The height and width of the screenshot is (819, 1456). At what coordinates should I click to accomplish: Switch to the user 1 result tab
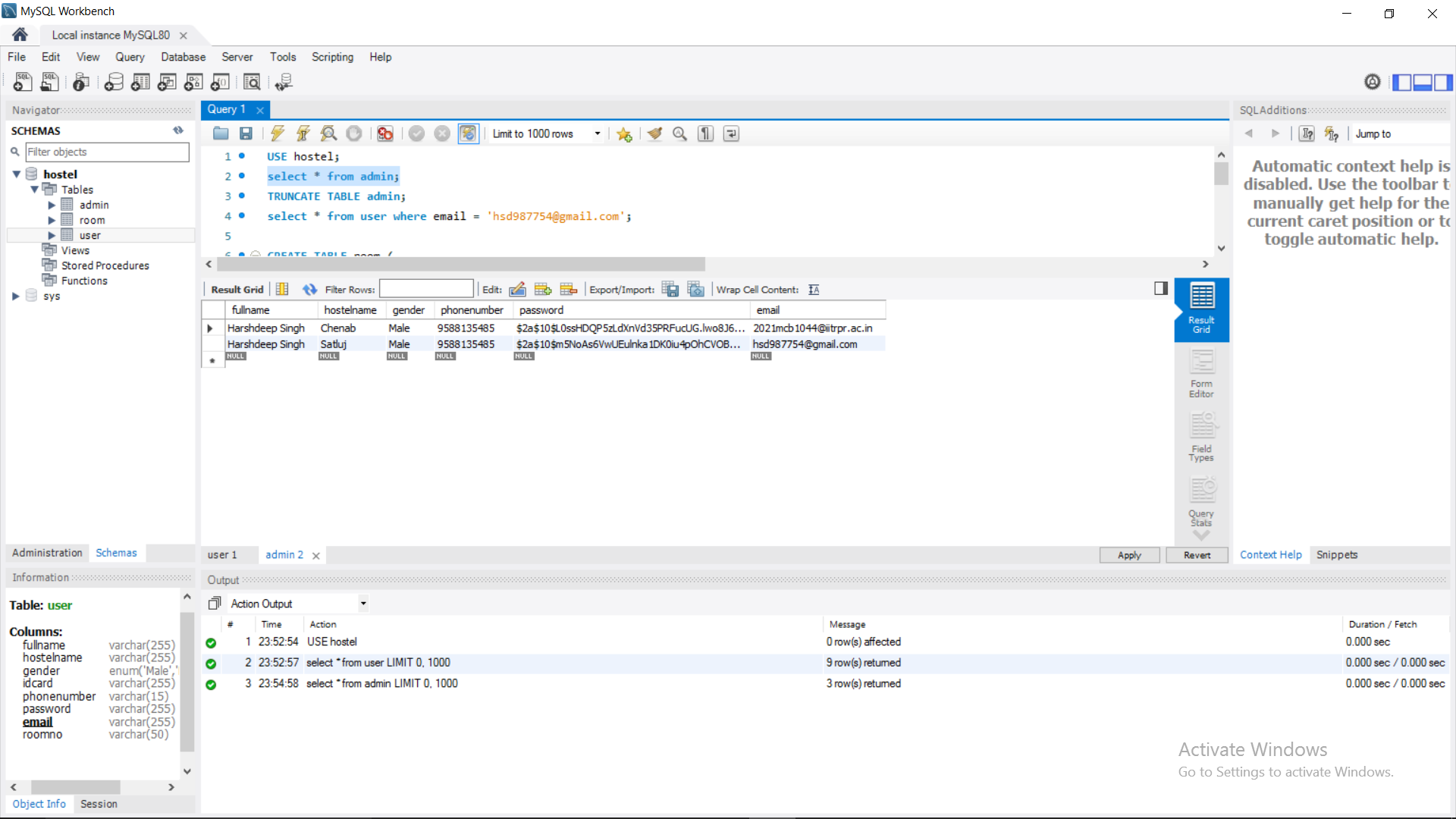(222, 555)
